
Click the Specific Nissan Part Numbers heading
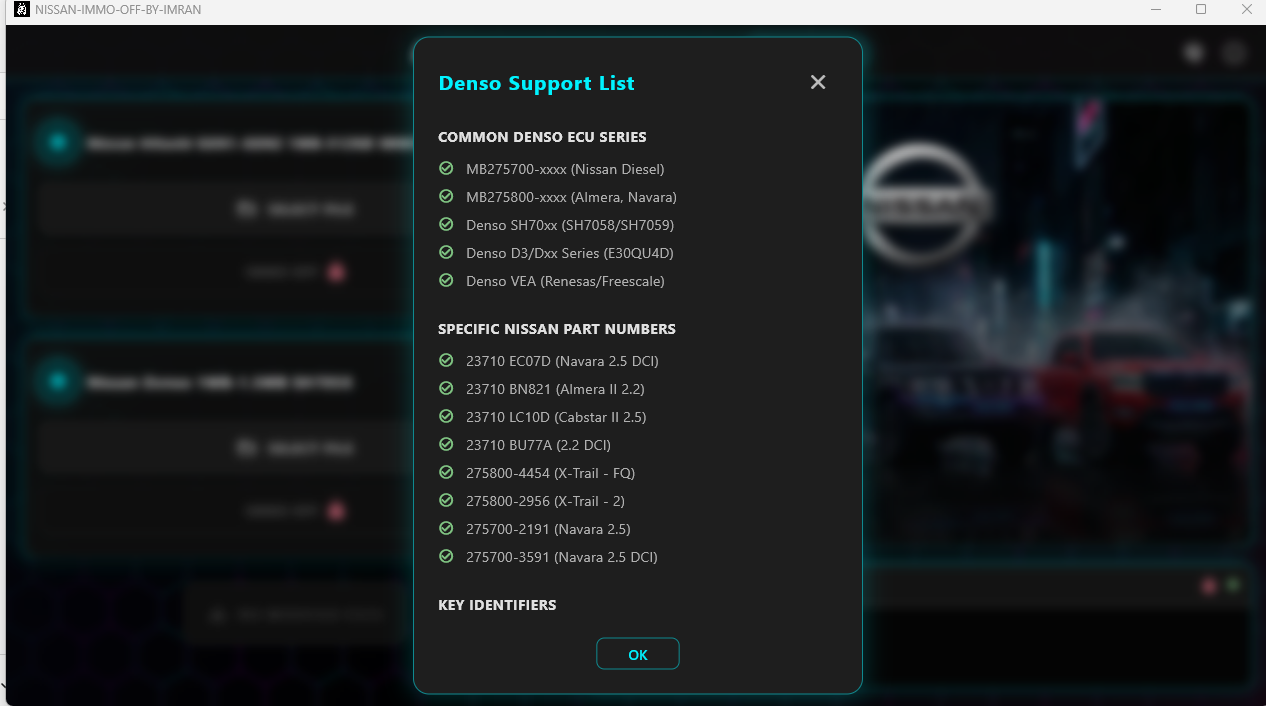coord(557,329)
